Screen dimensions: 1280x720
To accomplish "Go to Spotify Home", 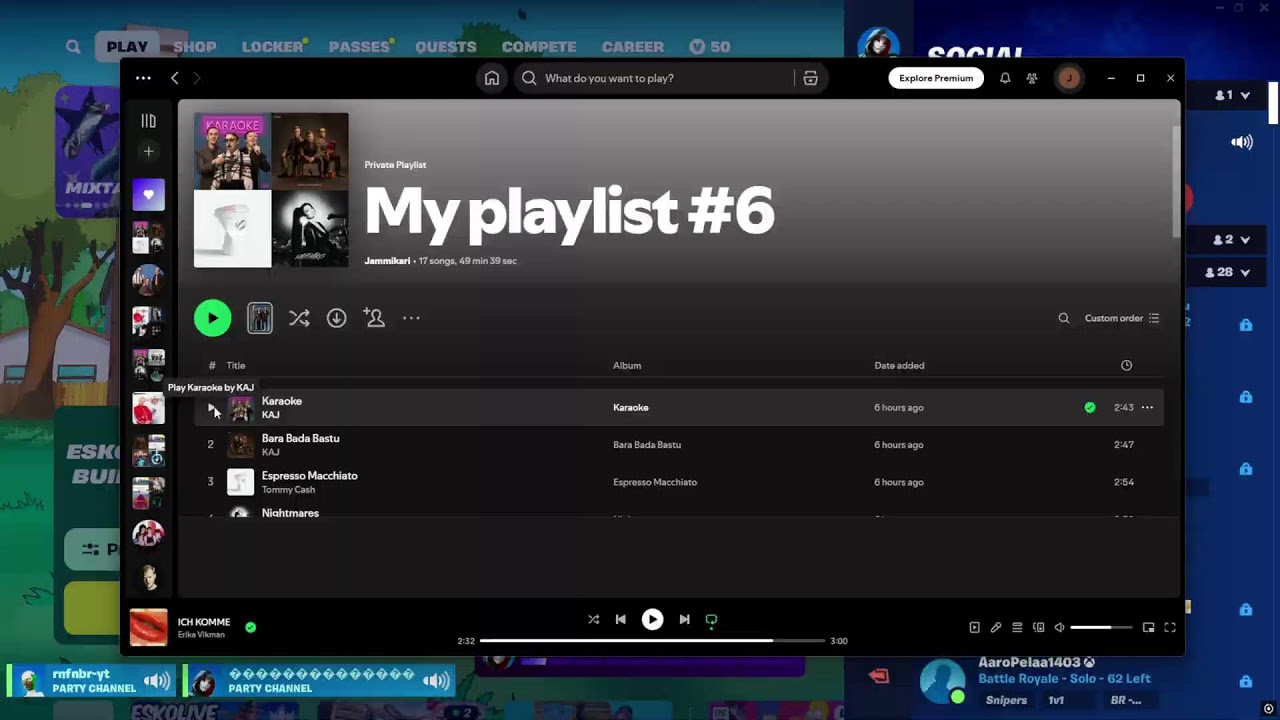I will point(491,78).
